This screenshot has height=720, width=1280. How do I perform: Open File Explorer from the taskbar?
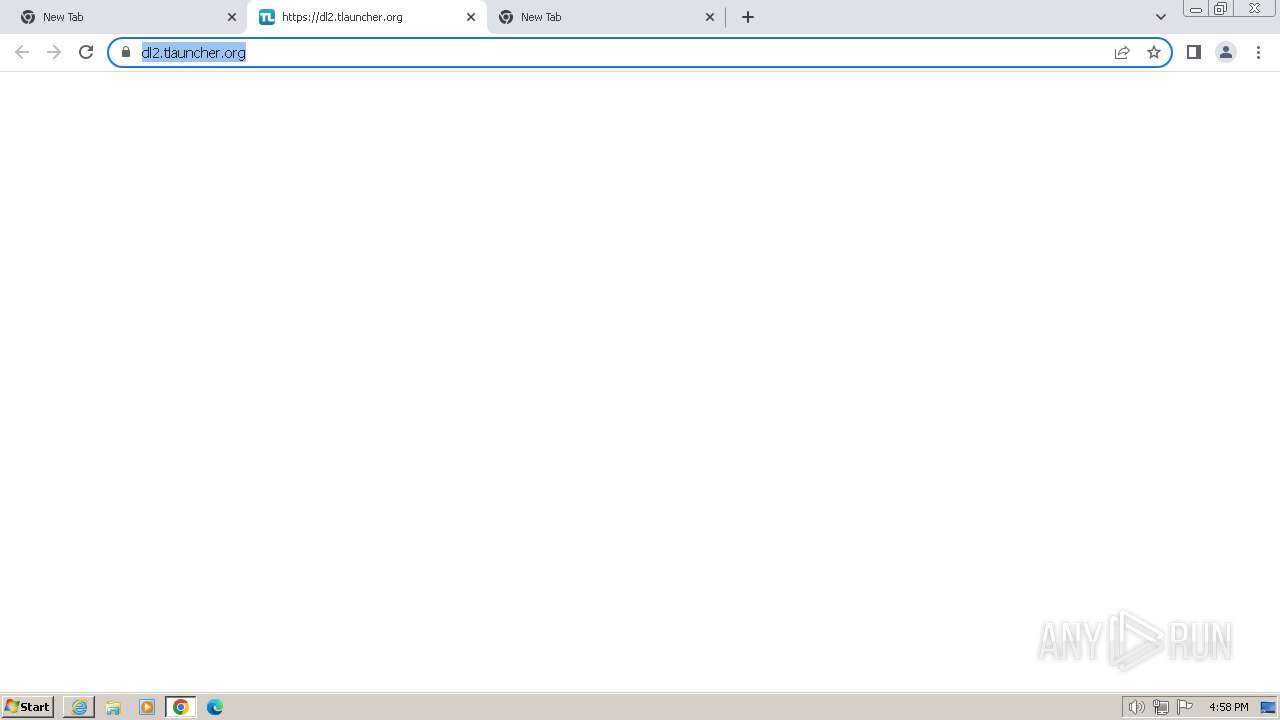point(113,707)
